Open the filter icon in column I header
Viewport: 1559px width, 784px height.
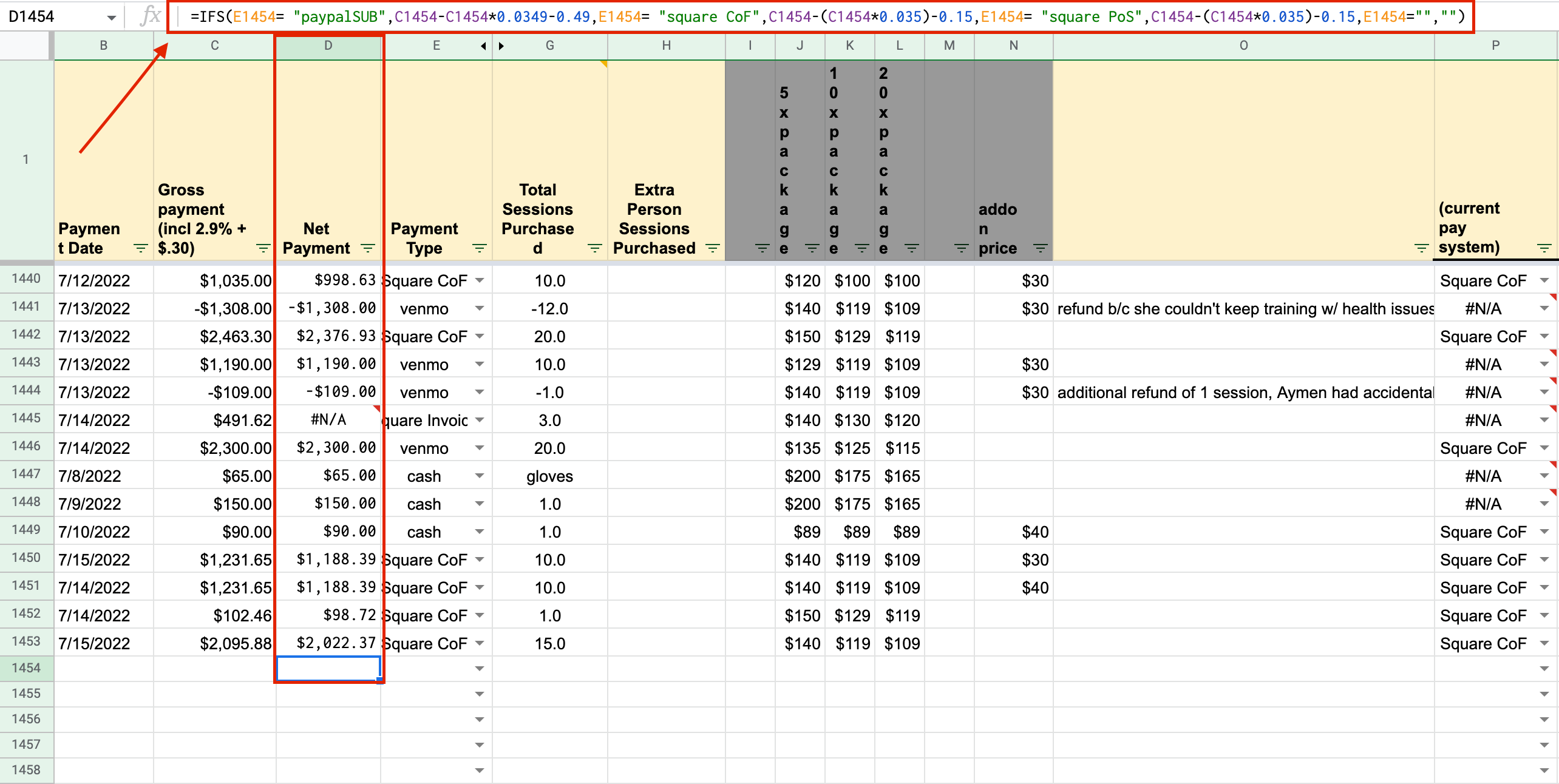pyautogui.click(x=763, y=248)
